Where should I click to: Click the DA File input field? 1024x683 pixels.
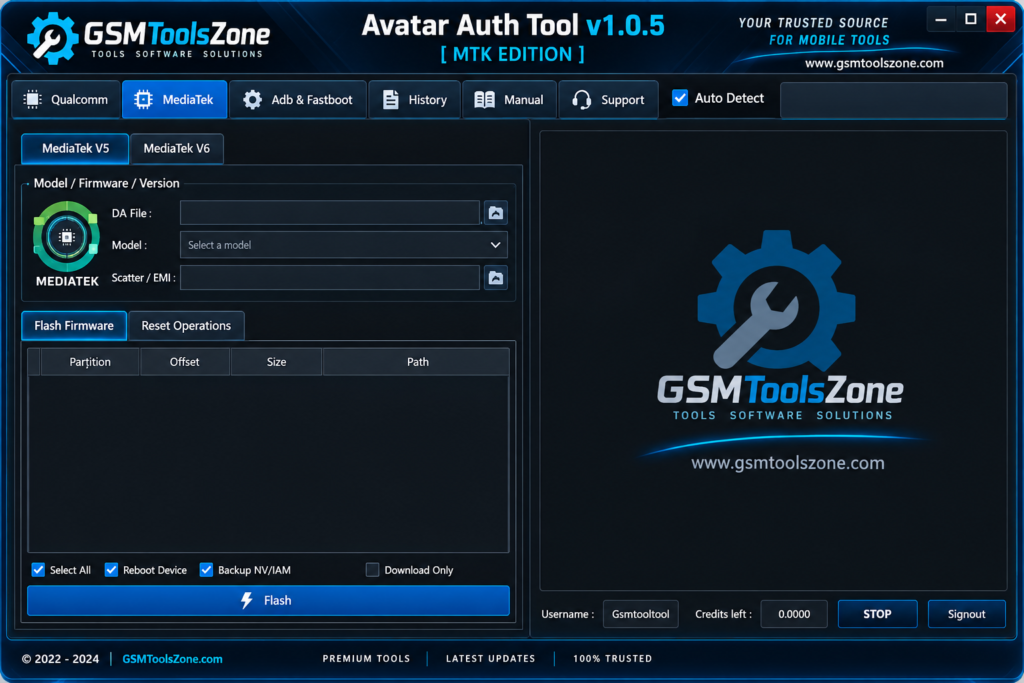coord(330,213)
